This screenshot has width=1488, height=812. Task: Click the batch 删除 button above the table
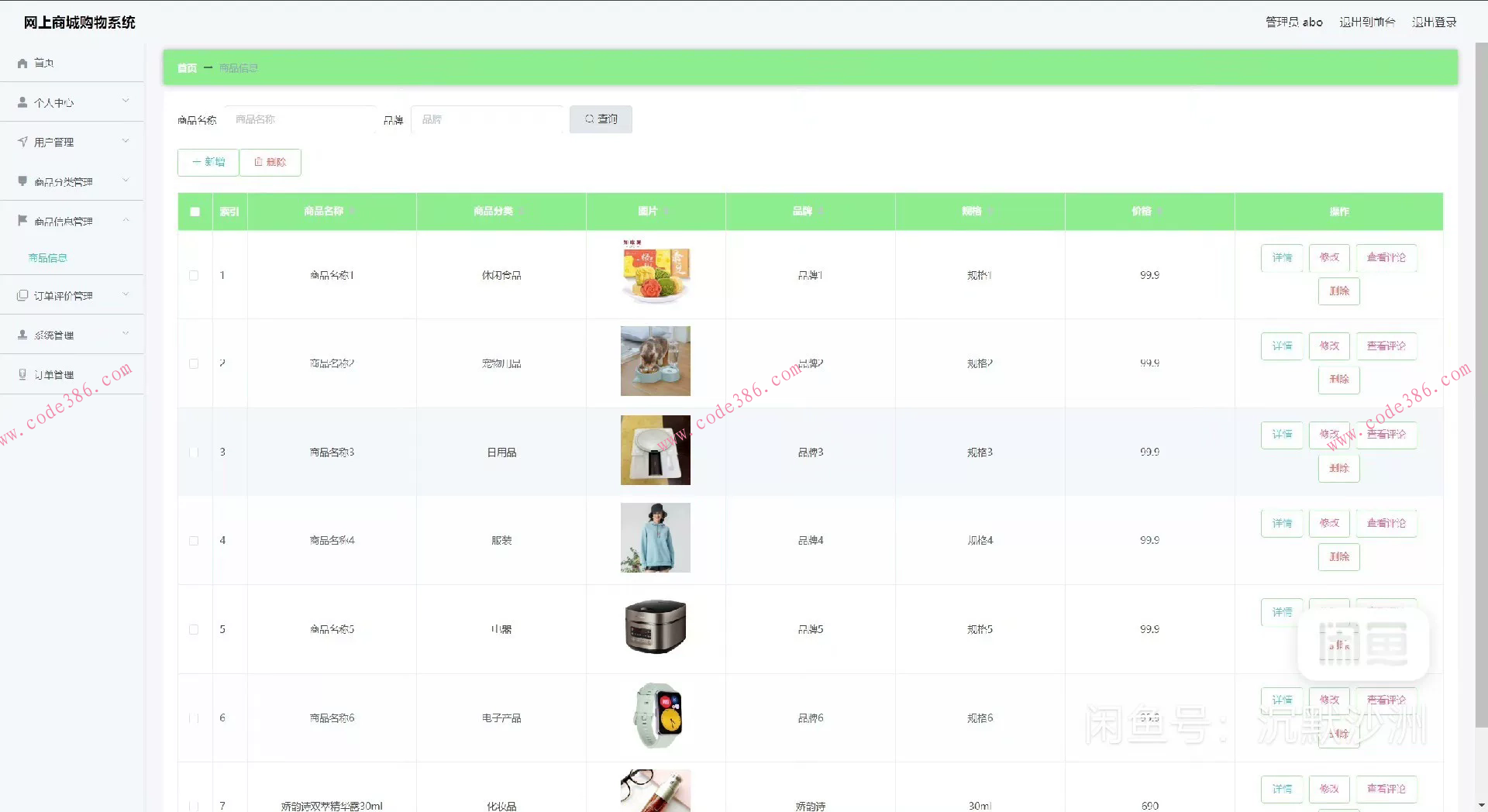[270, 162]
